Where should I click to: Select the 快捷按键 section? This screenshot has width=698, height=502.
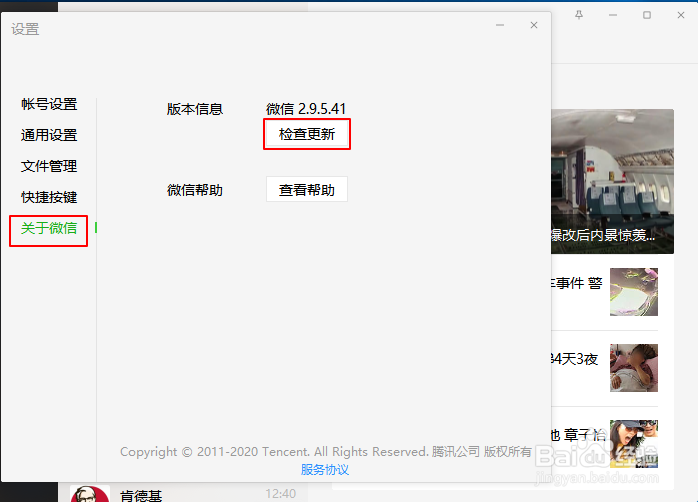[x=49, y=197]
